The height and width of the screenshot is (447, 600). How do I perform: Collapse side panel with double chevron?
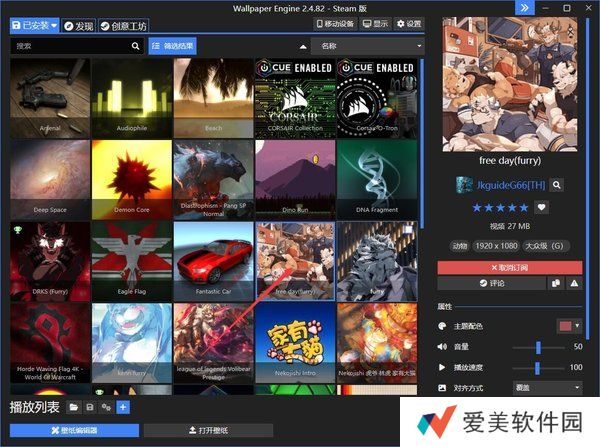tap(525, 8)
